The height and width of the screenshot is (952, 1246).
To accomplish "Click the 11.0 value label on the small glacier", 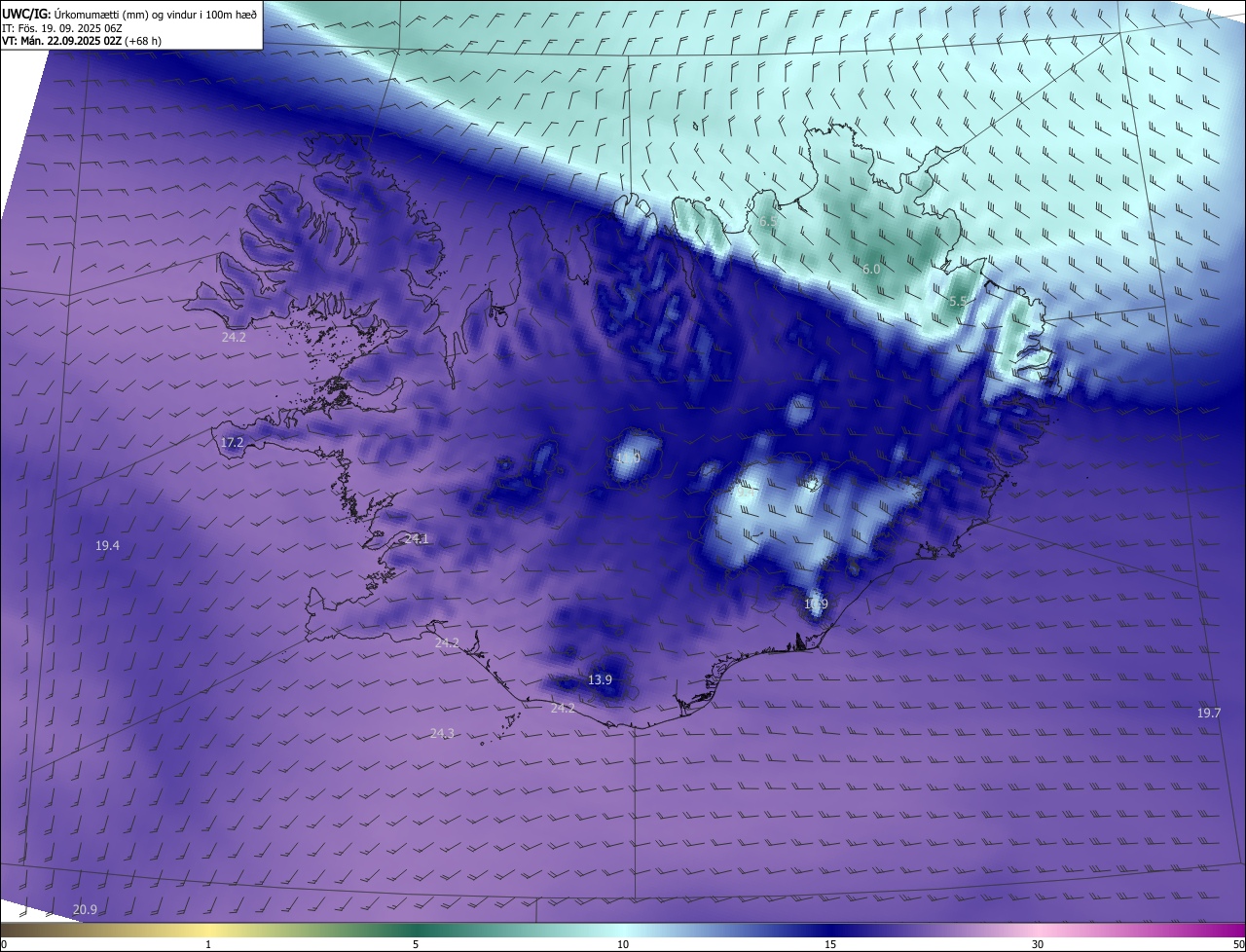I will [629, 458].
